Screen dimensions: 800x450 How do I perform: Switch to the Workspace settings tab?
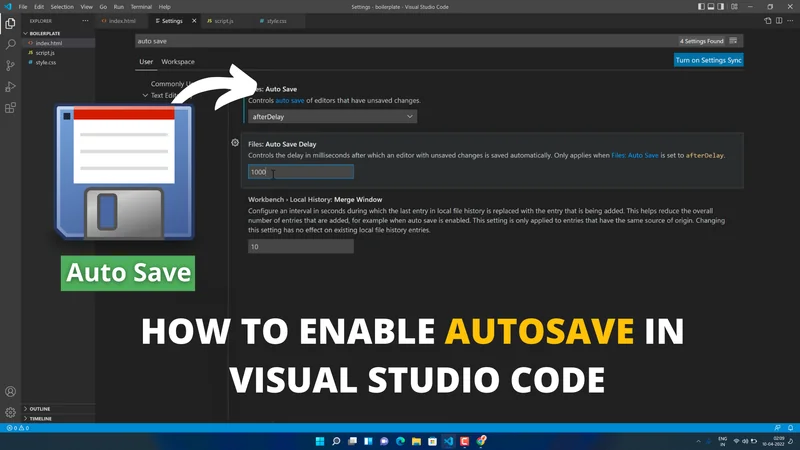(x=178, y=62)
